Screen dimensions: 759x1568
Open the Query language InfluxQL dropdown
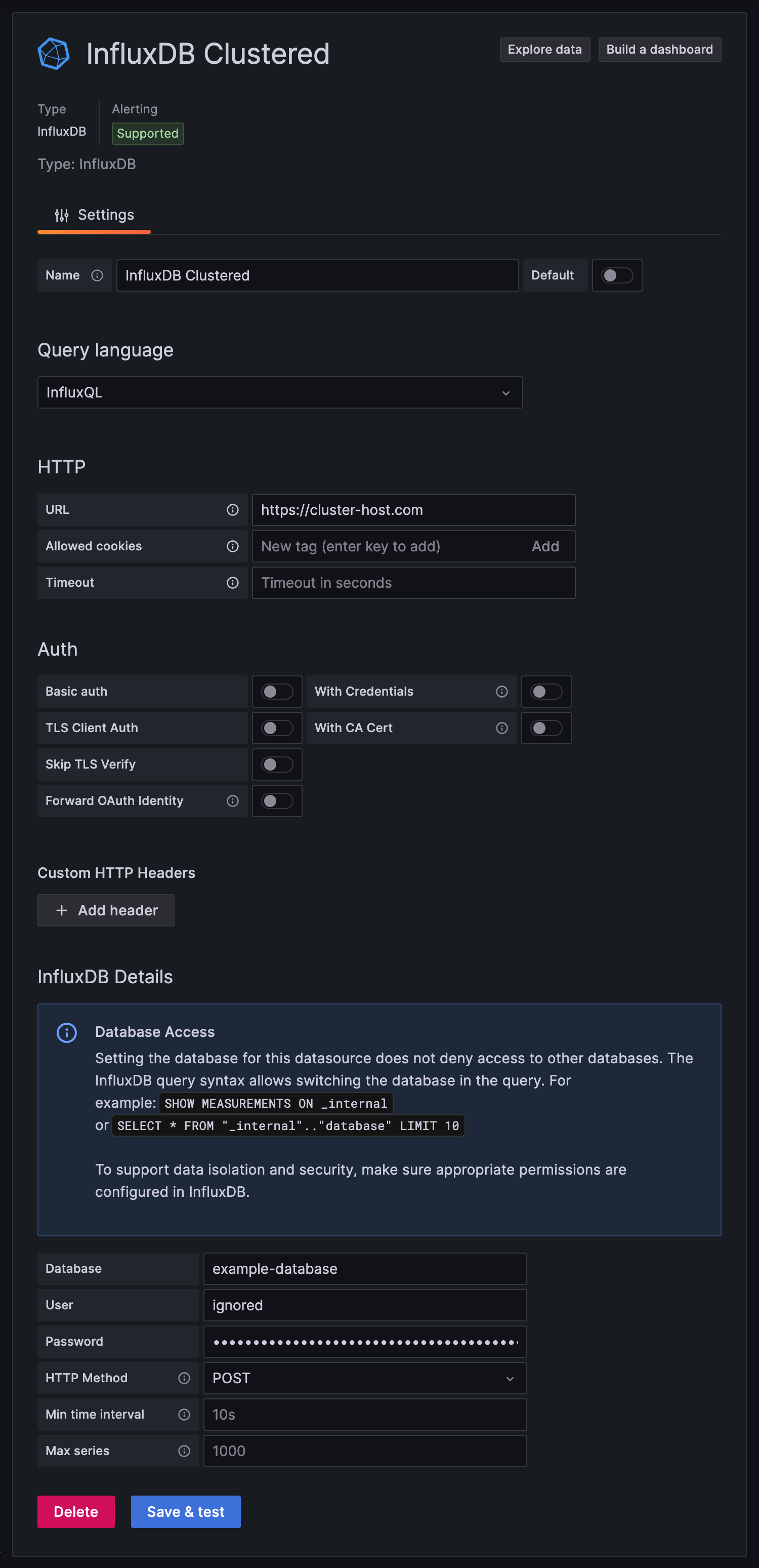[x=280, y=392]
